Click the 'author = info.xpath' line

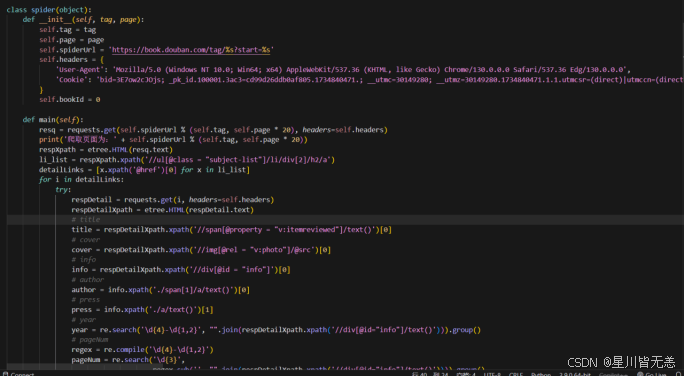coord(161,290)
